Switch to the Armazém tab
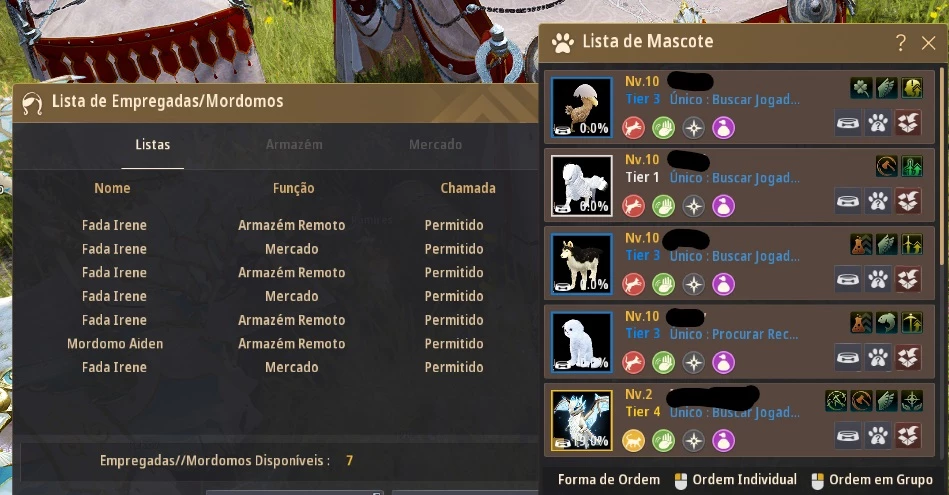 coord(294,145)
